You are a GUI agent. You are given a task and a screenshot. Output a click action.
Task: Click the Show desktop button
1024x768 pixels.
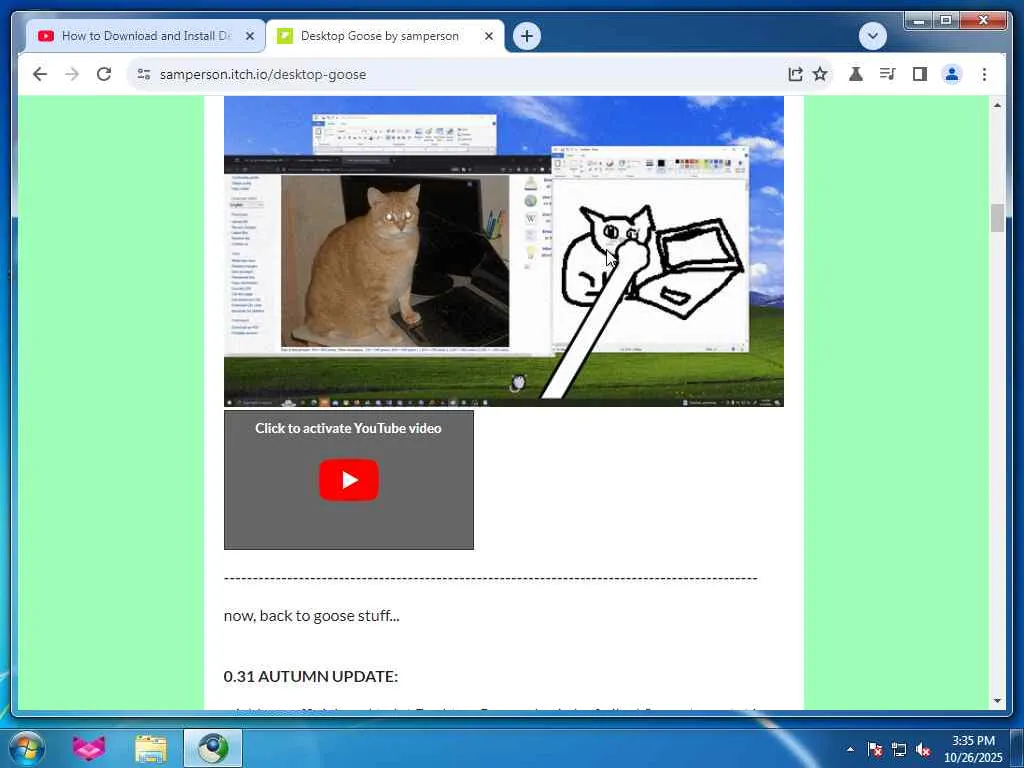pos(1017,748)
